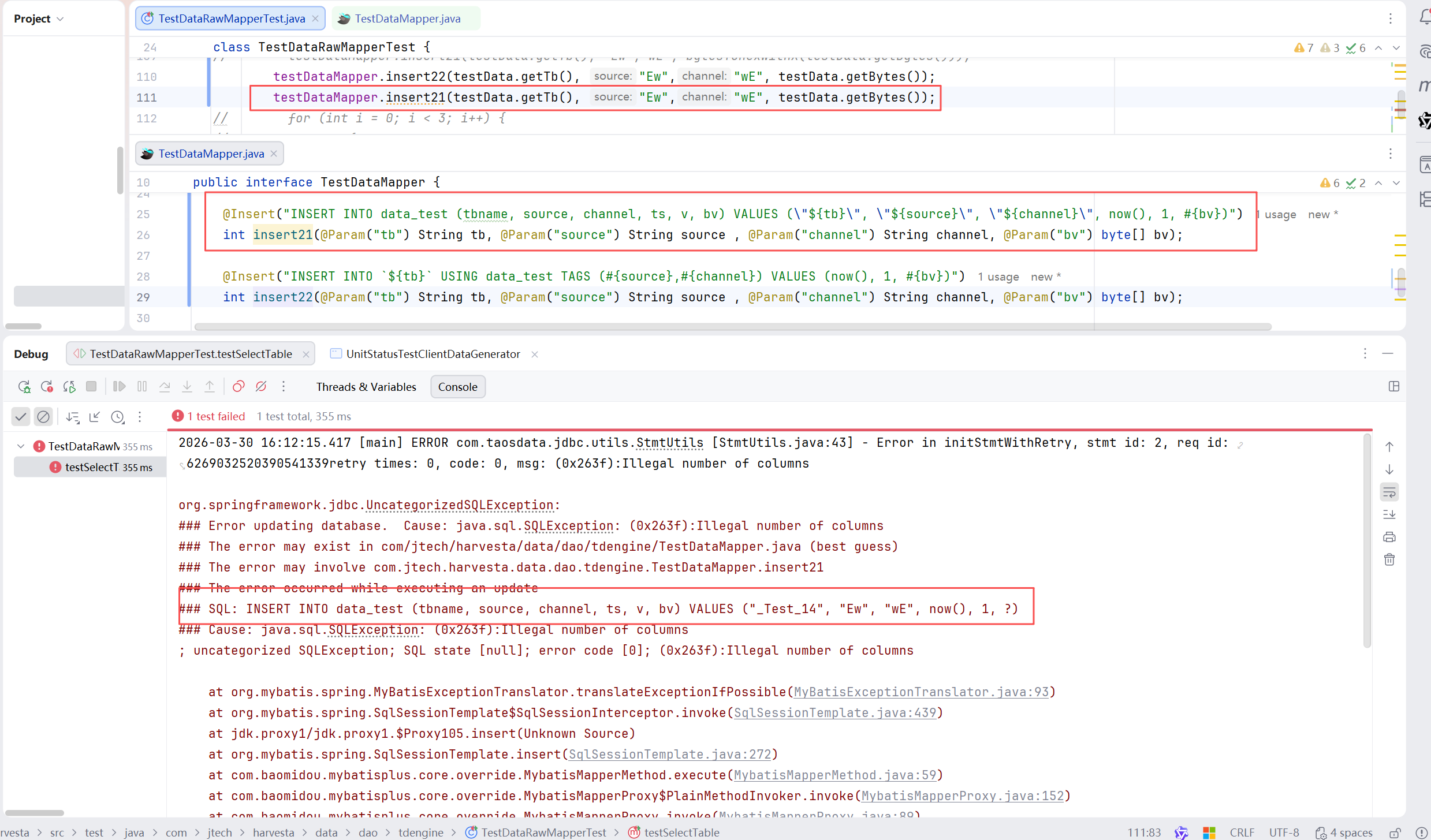
Task: Switch to TestDataMapper.java top tab
Action: tap(407, 18)
